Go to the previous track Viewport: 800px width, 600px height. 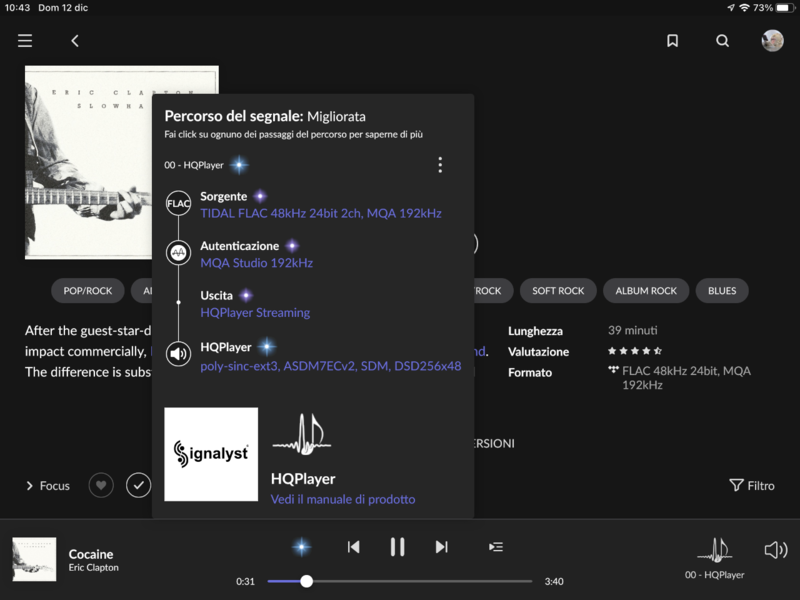tap(353, 547)
